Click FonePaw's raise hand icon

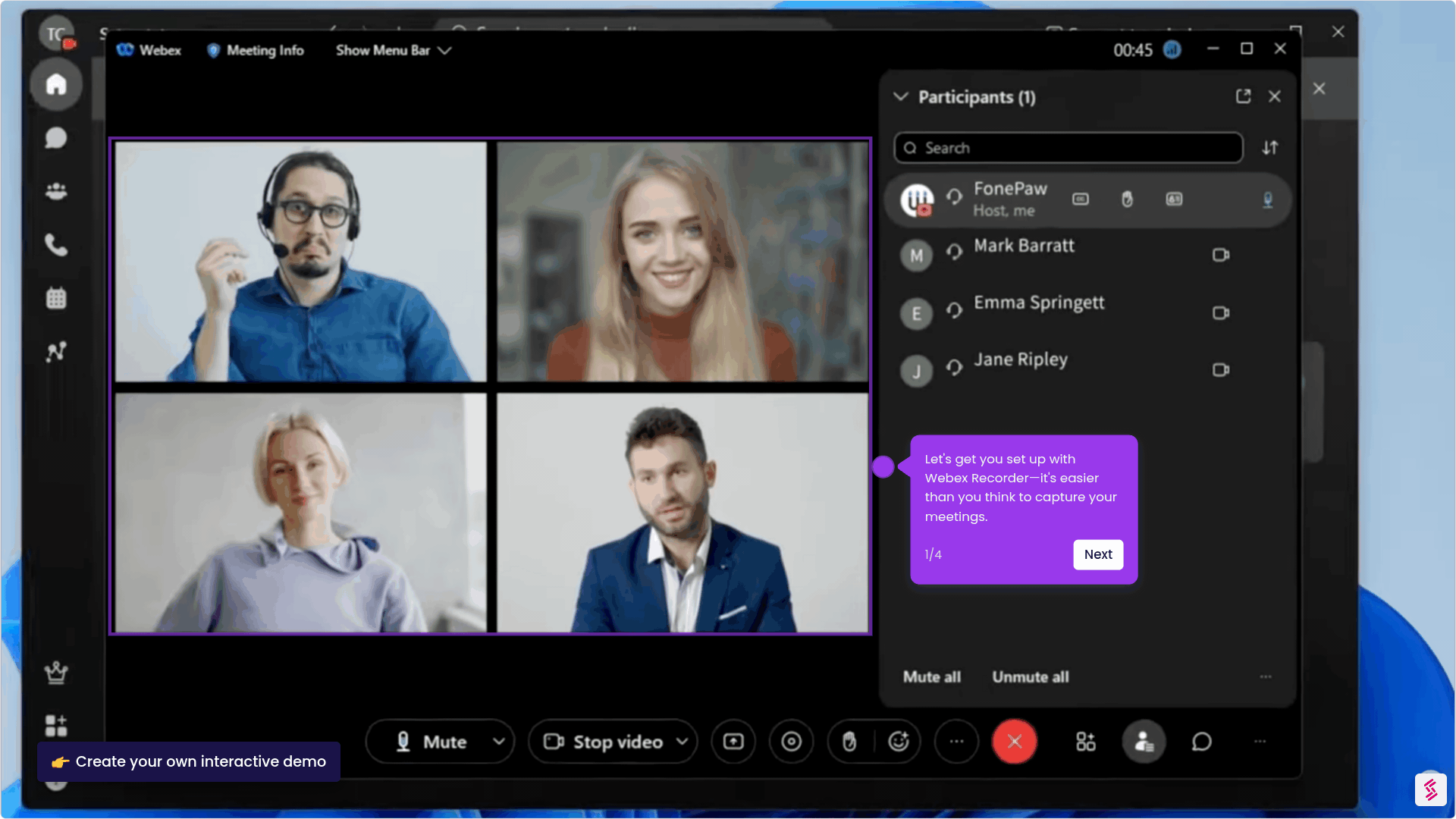point(1128,199)
